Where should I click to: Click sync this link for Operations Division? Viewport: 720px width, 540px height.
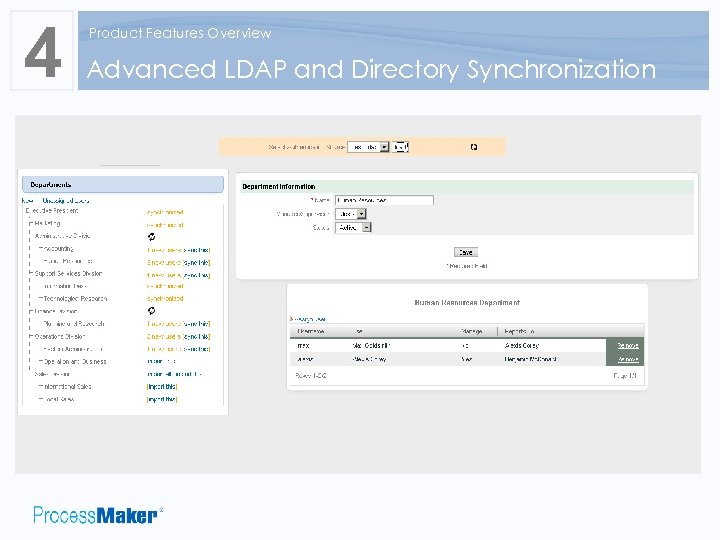[x=196, y=337]
